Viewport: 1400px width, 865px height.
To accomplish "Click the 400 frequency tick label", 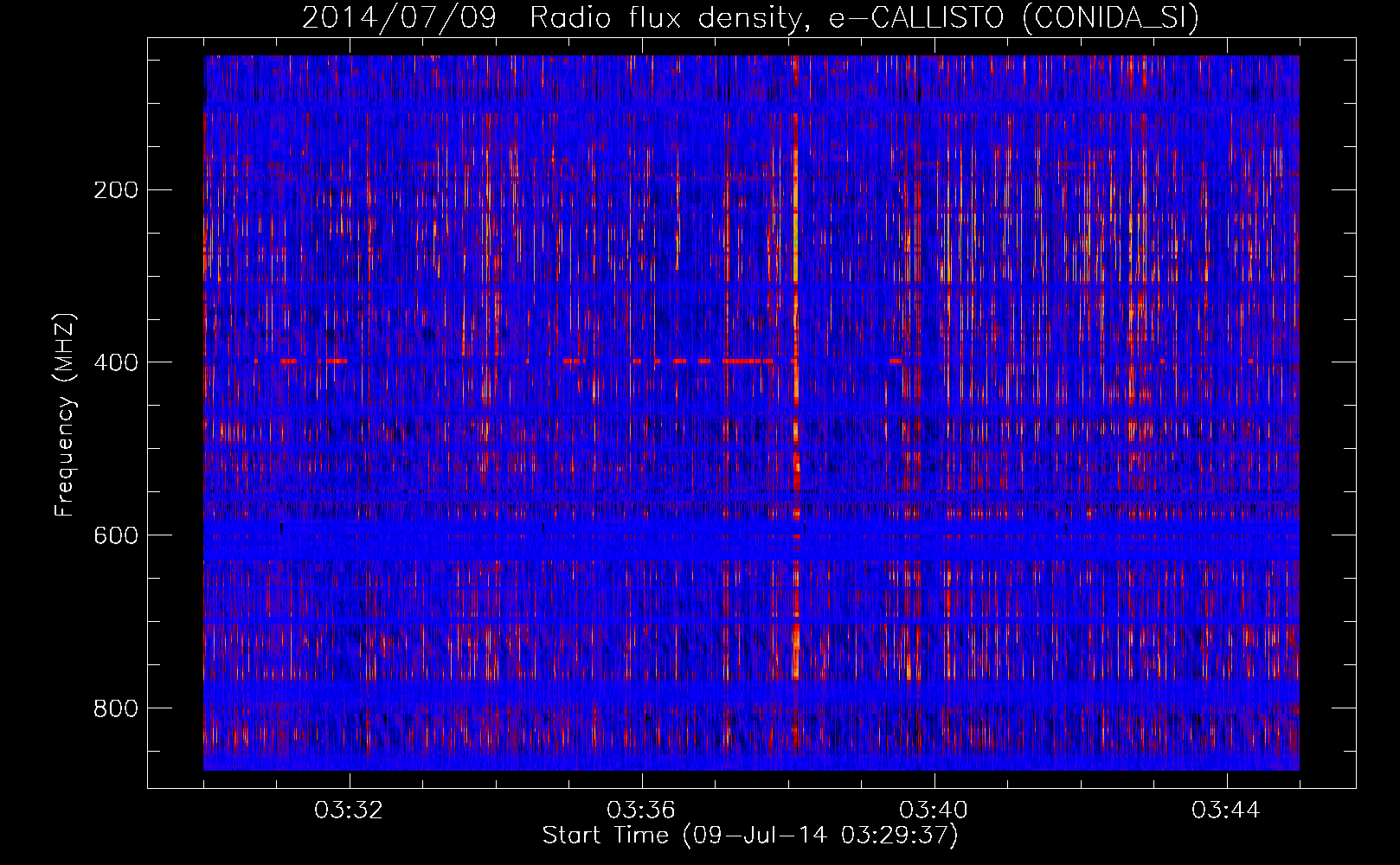I will tap(115, 362).
